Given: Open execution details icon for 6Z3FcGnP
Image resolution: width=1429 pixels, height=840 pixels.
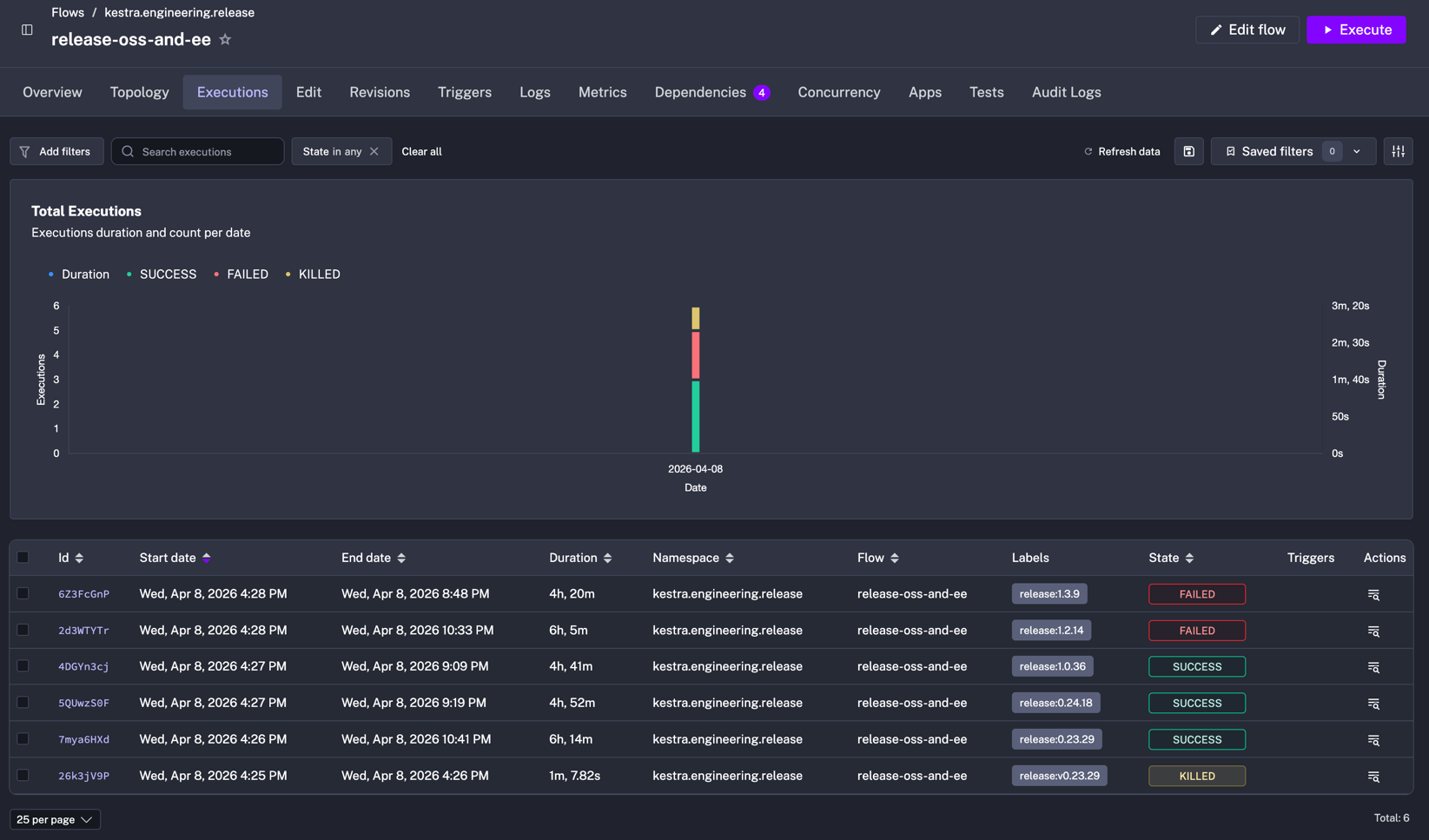Looking at the screenshot, I should coord(1373,594).
